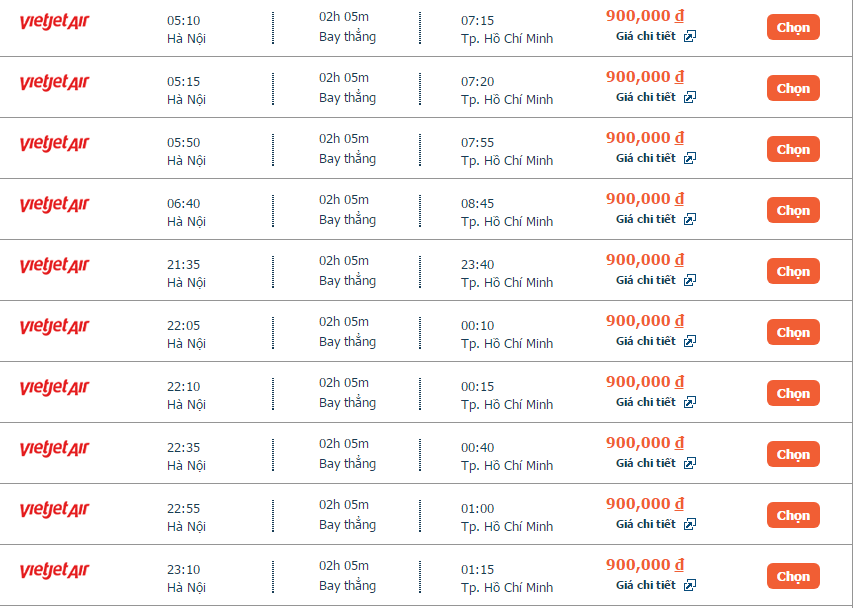This screenshot has height=608, width=853.
Task: Open Giá chi tiết for 22:35 flight
Action: pyautogui.click(x=646, y=463)
